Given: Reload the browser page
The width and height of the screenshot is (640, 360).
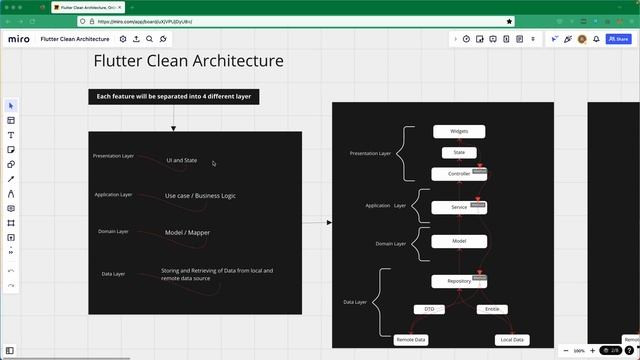Looking at the screenshot, I should (33, 21).
